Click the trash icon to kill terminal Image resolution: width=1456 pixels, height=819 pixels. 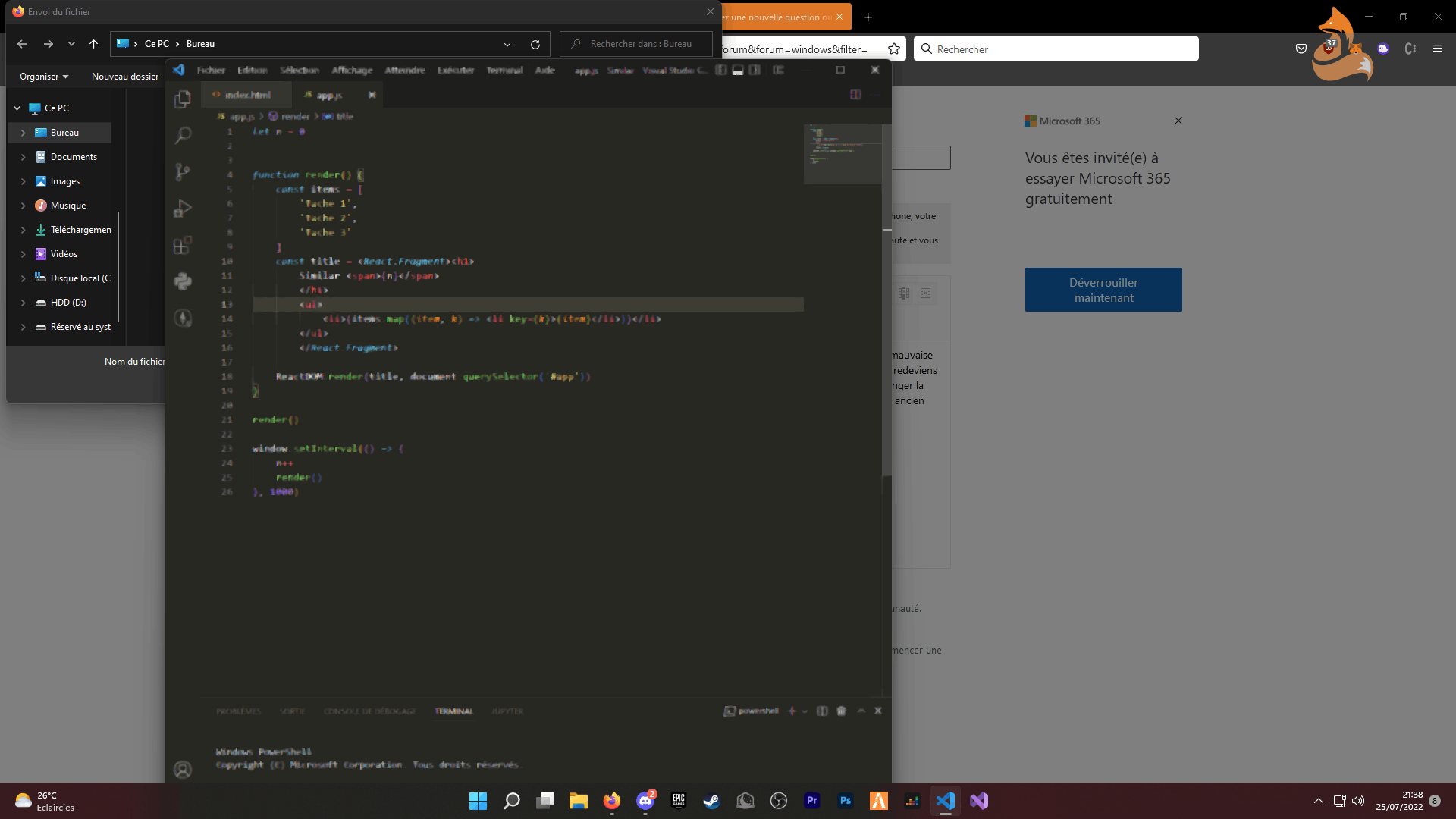point(841,711)
